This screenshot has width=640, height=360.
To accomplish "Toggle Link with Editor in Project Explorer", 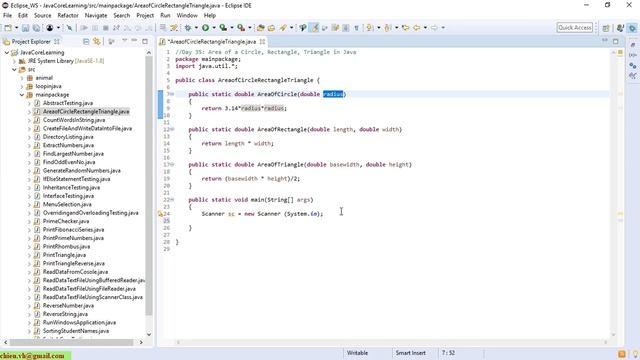I will tap(97, 42).
